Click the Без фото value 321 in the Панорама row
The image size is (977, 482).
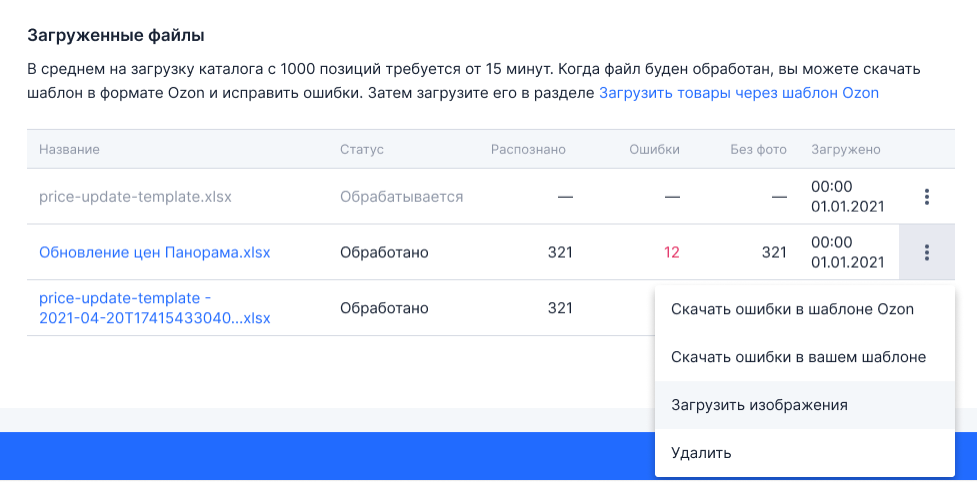pyautogui.click(x=774, y=253)
